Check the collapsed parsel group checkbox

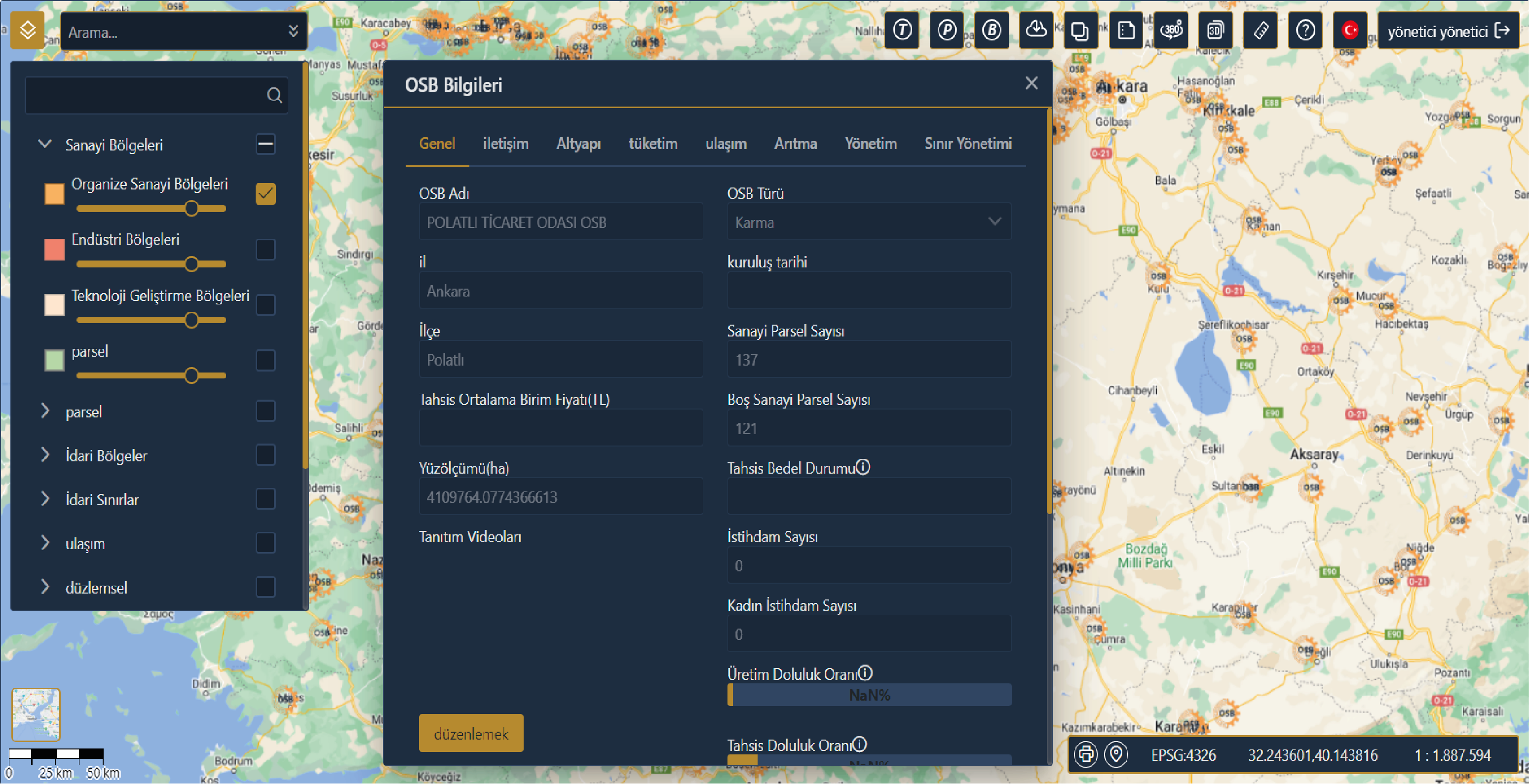(266, 411)
